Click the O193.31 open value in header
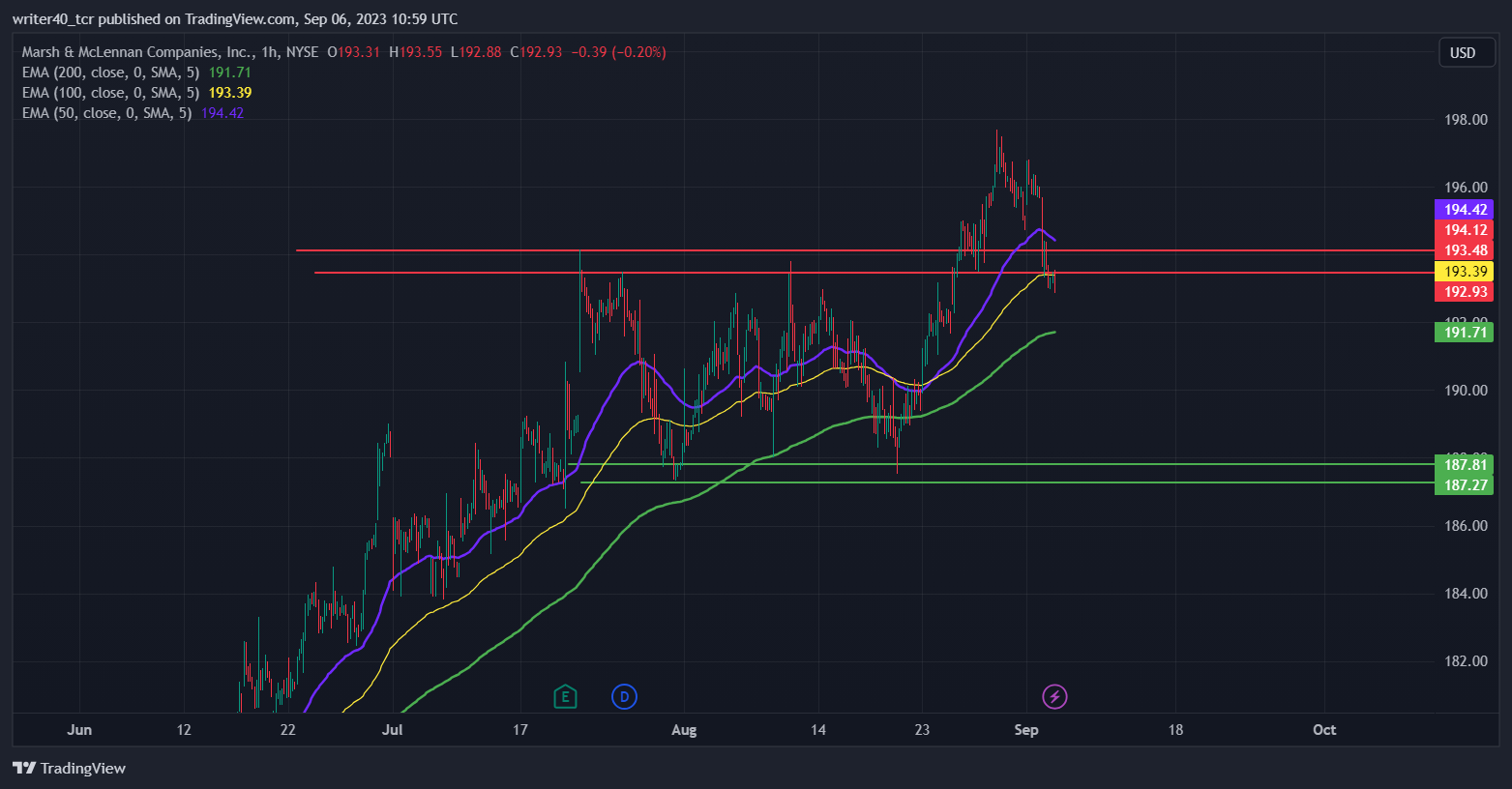Image resolution: width=1512 pixels, height=789 pixels. coord(353,52)
